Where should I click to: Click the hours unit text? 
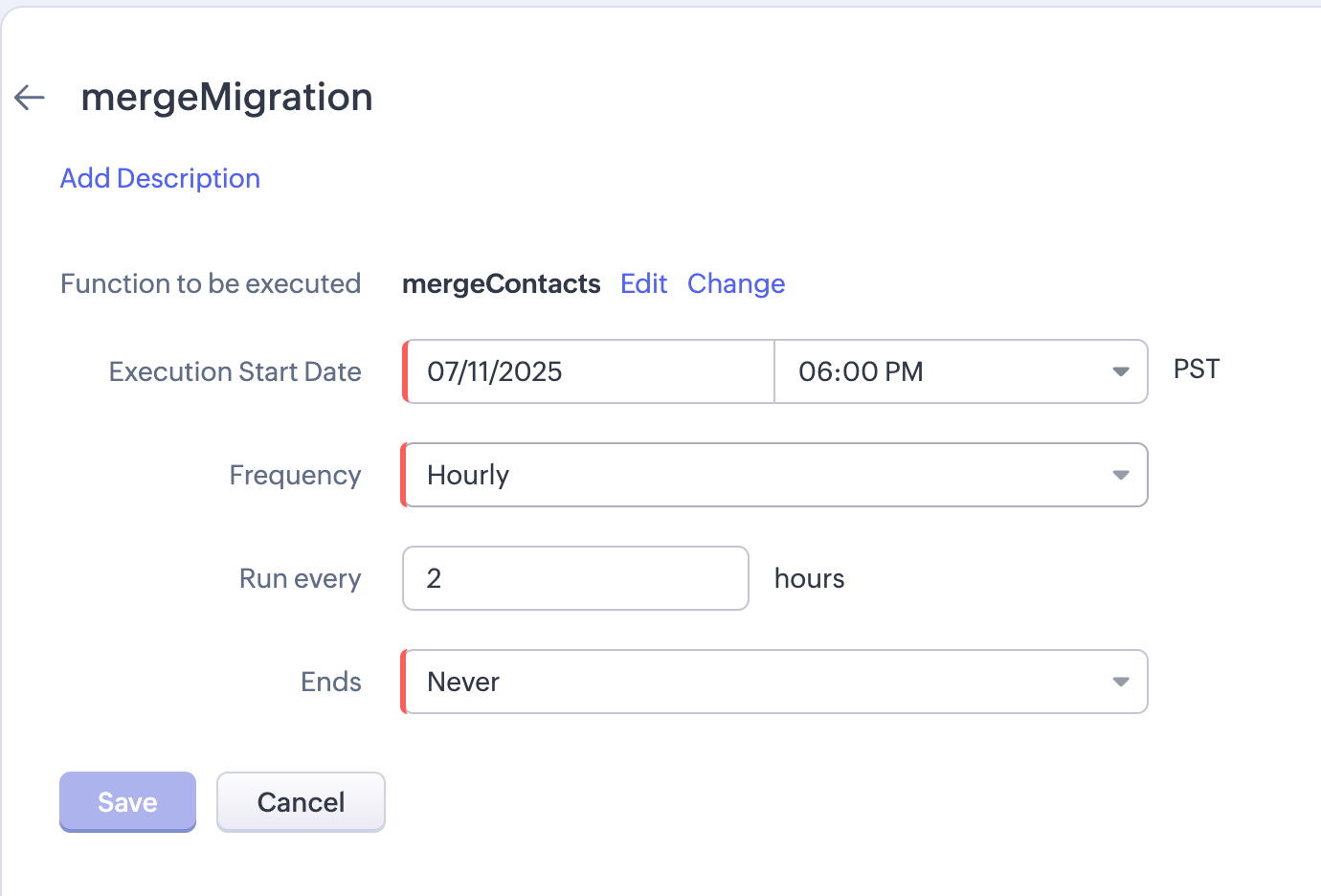(x=809, y=578)
